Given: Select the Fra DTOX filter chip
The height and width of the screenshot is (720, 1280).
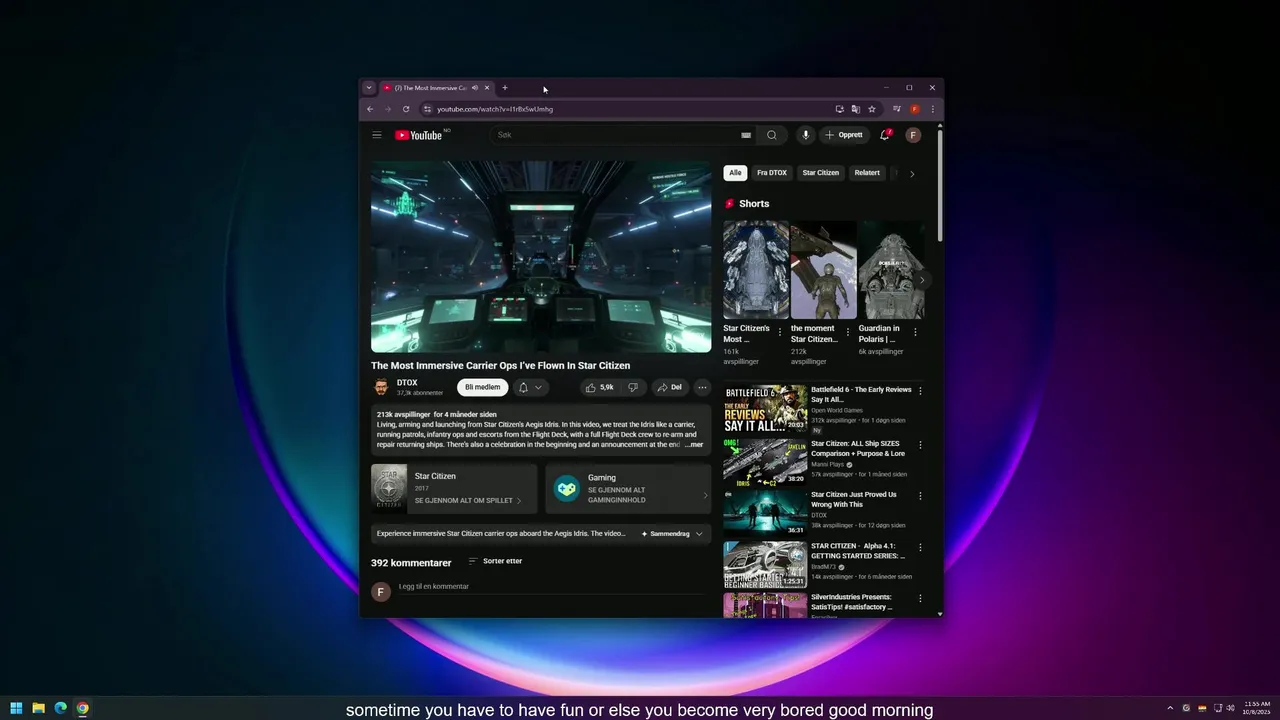Looking at the screenshot, I should 772,173.
